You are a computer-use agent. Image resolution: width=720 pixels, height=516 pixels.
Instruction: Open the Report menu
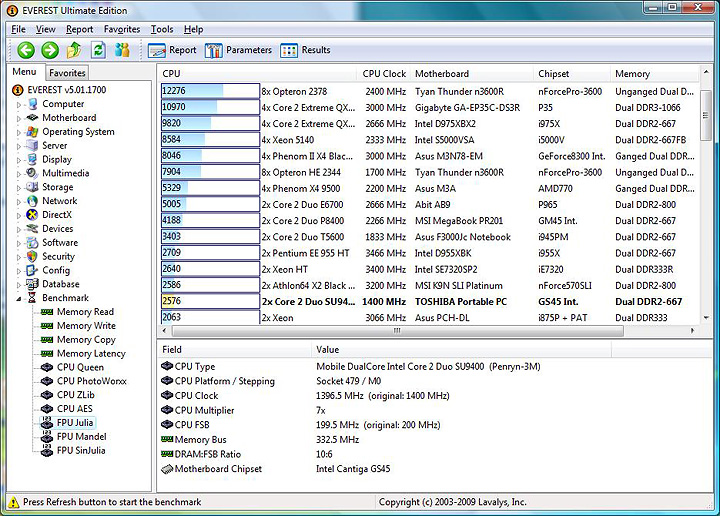[79, 29]
